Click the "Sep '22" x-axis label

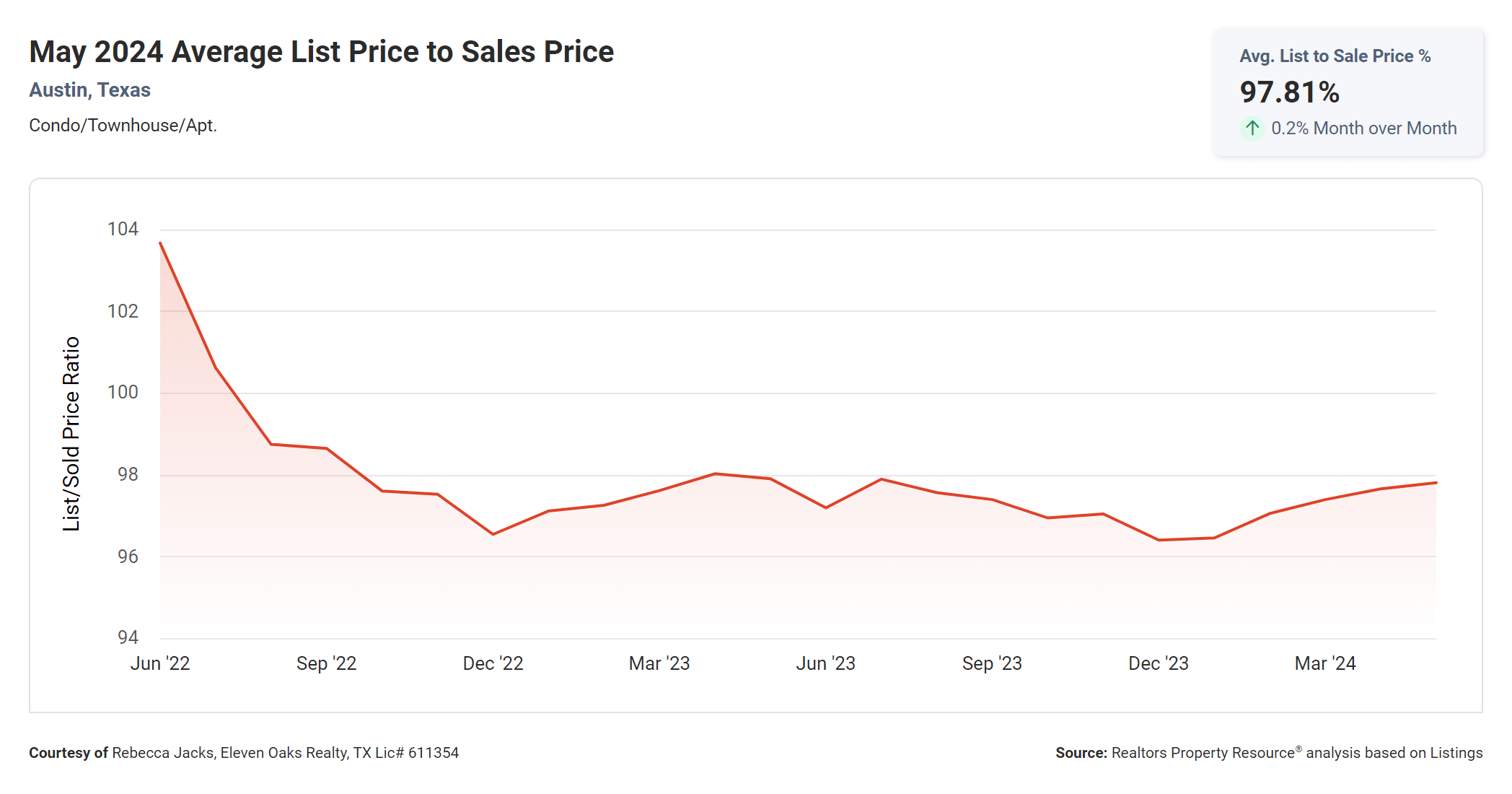pyautogui.click(x=326, y=663)
